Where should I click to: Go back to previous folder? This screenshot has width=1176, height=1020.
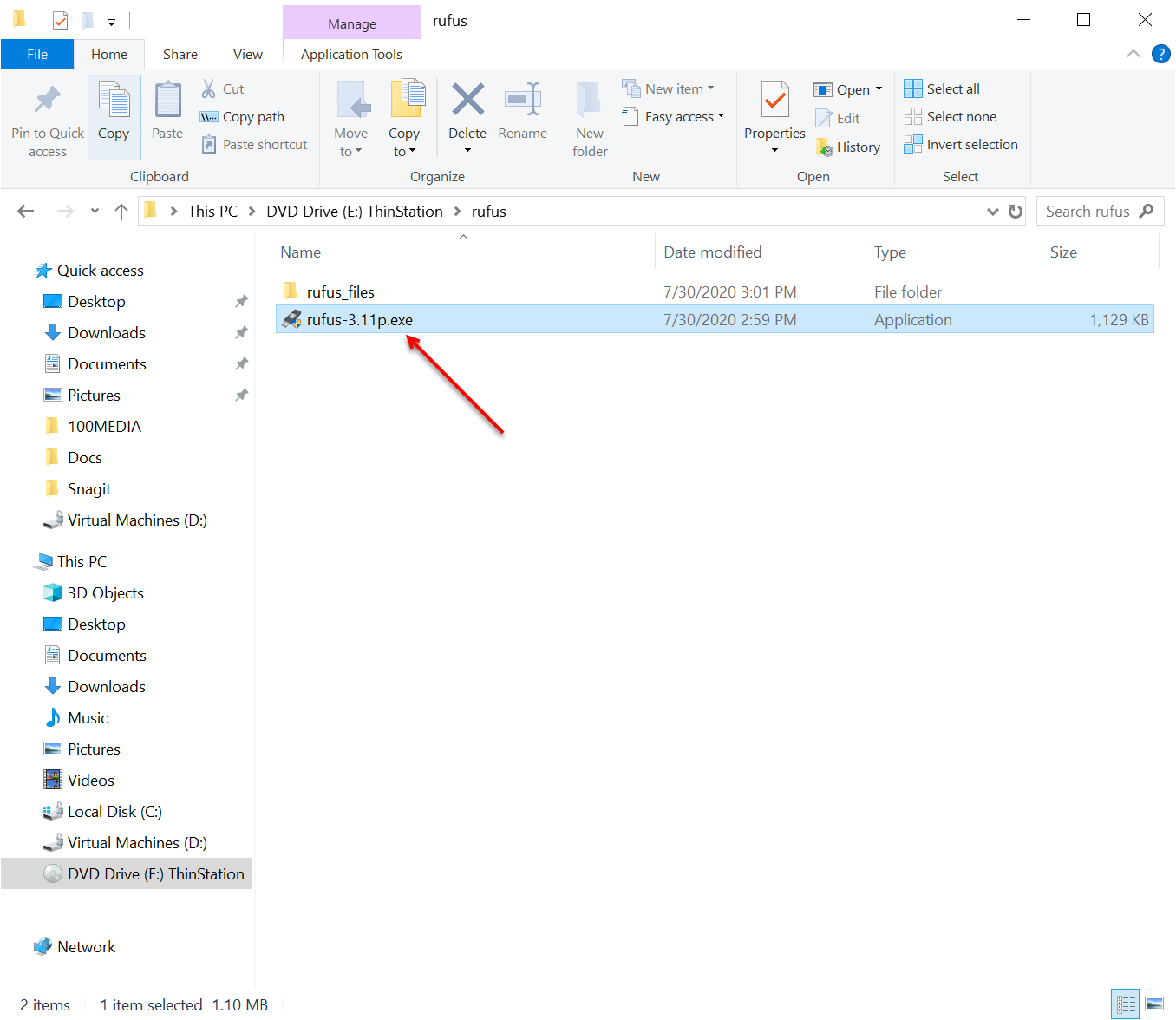pos(26,211)
